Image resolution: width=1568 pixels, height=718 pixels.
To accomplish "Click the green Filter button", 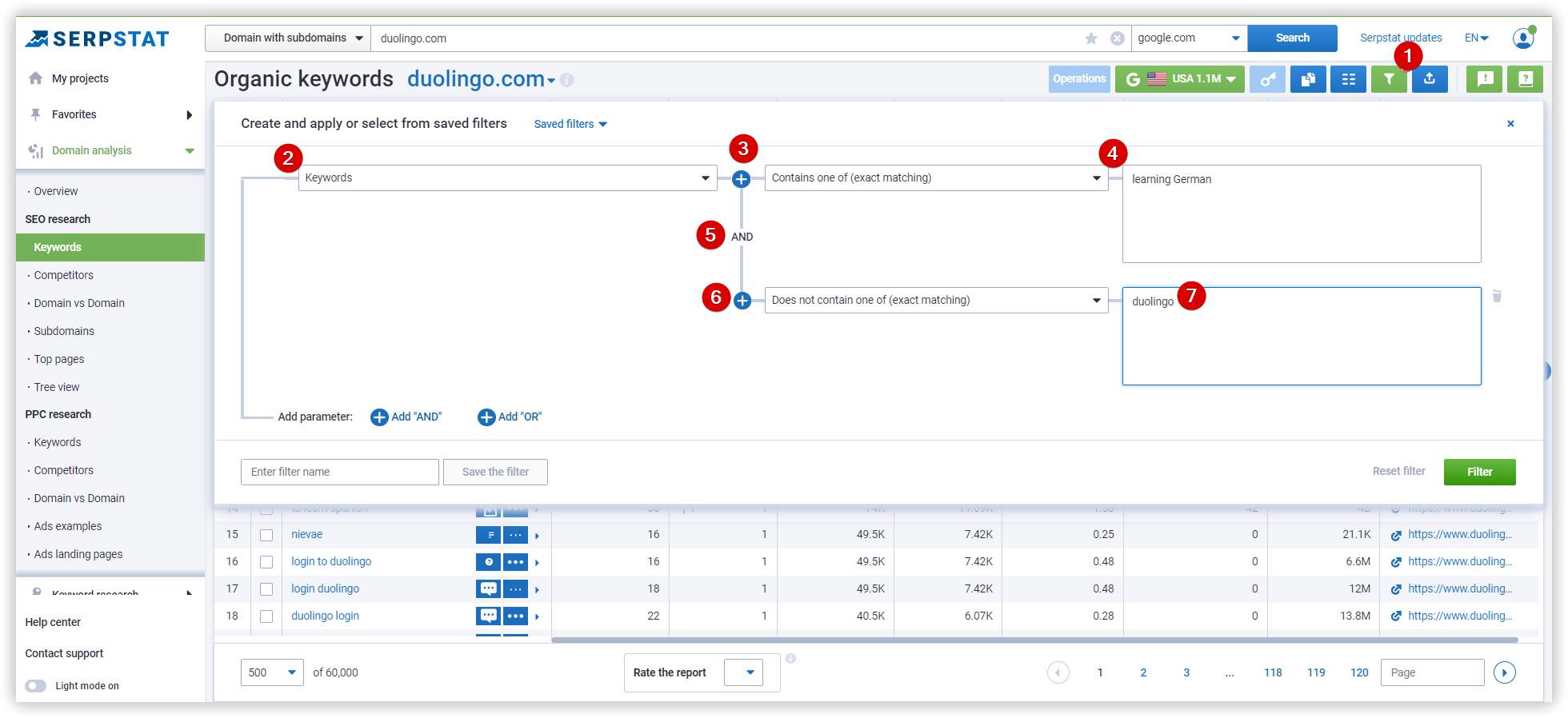I will tap(1479, 473).
